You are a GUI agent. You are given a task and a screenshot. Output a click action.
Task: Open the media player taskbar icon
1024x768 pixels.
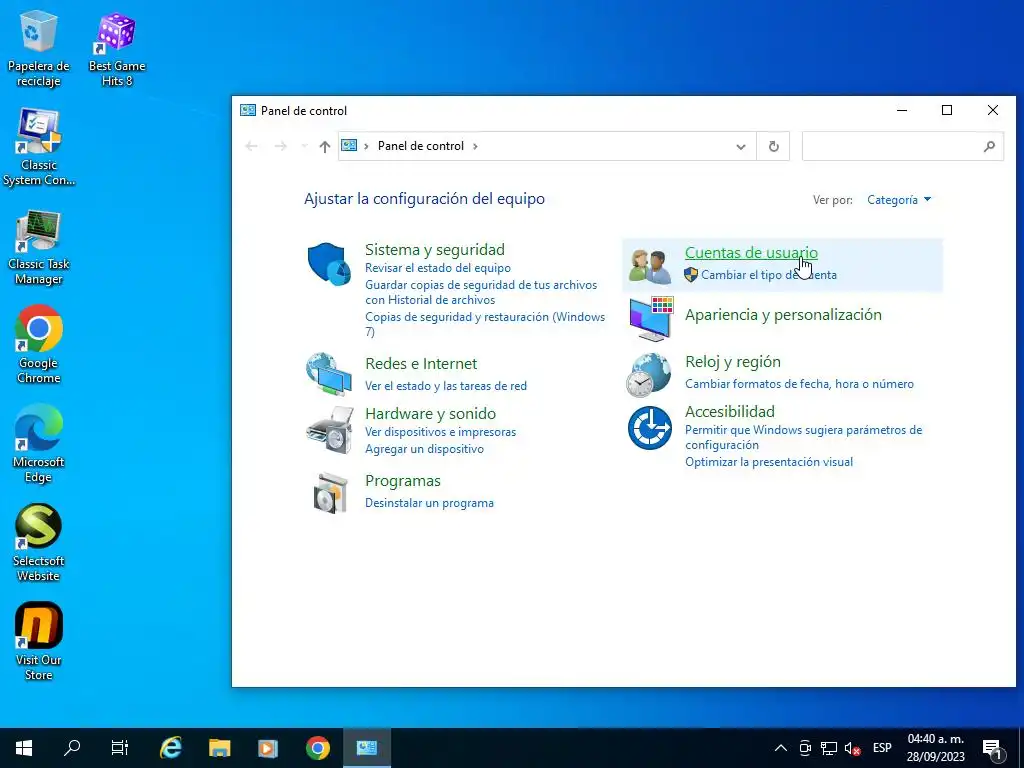coord(268,748)
